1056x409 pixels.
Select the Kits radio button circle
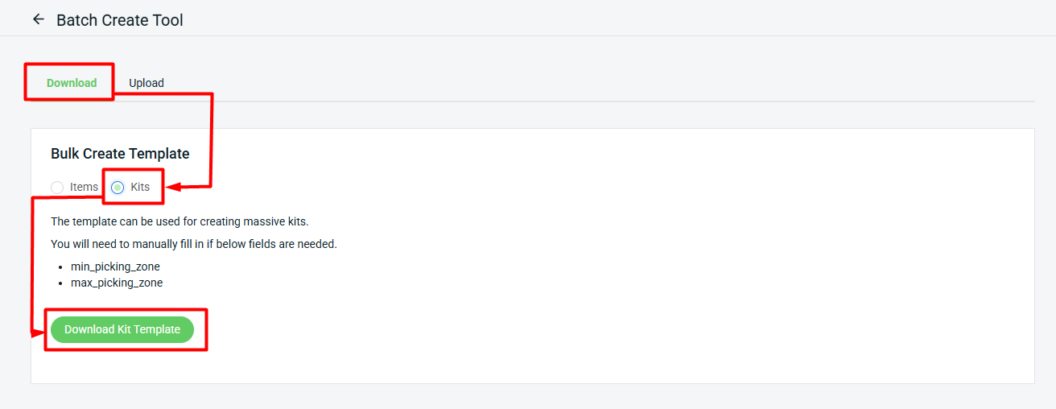118,187
